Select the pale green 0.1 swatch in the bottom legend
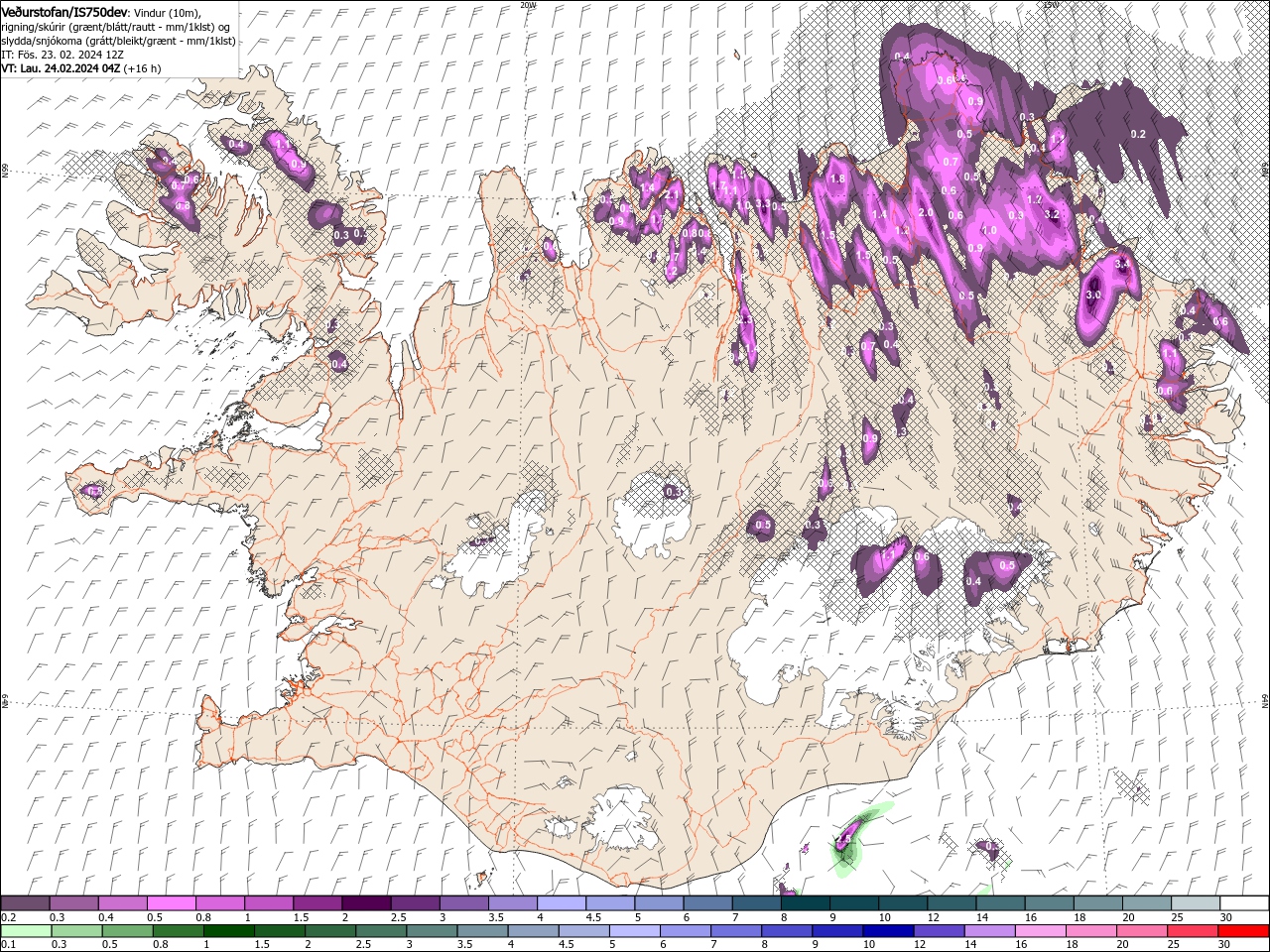The height and width of the screenshot is (952, 1270). 25,931
